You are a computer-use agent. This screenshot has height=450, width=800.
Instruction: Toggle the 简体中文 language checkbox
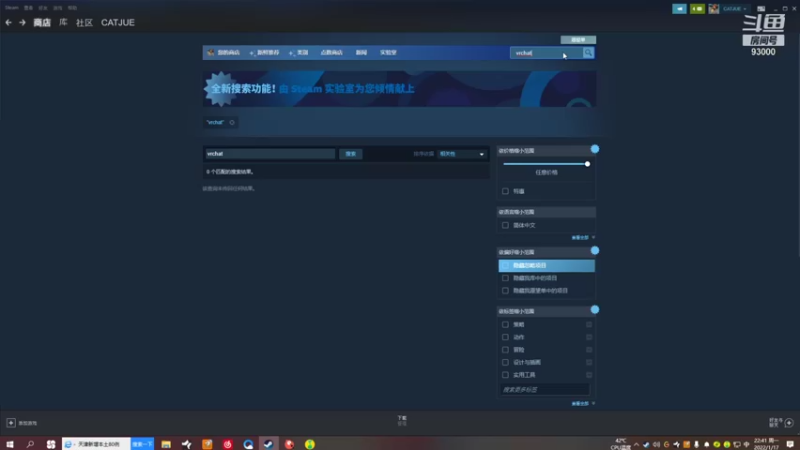point(505,225)
